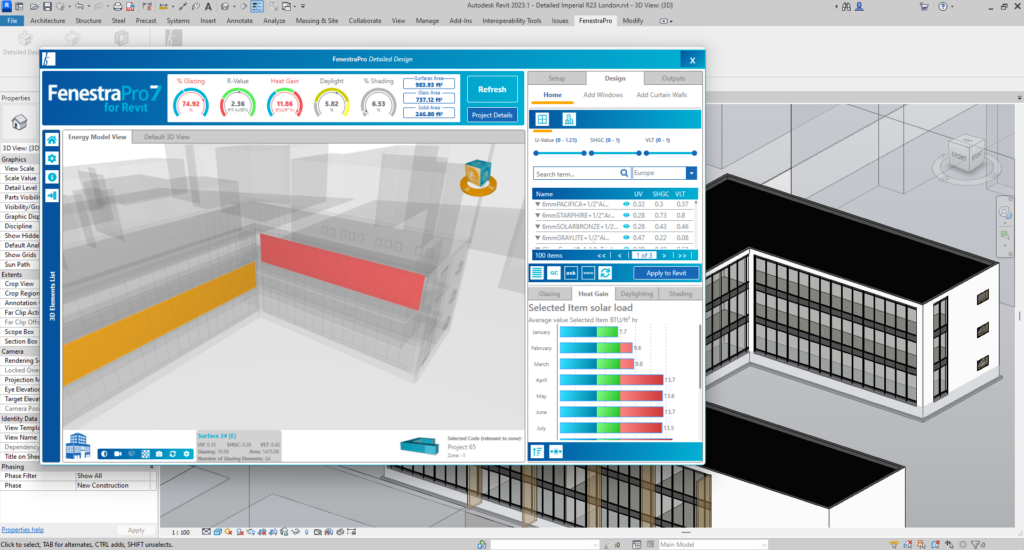This screenshot has height=550, width=1024.
Task: Adjust the U-Value range slider
Action: click(560, 153)
